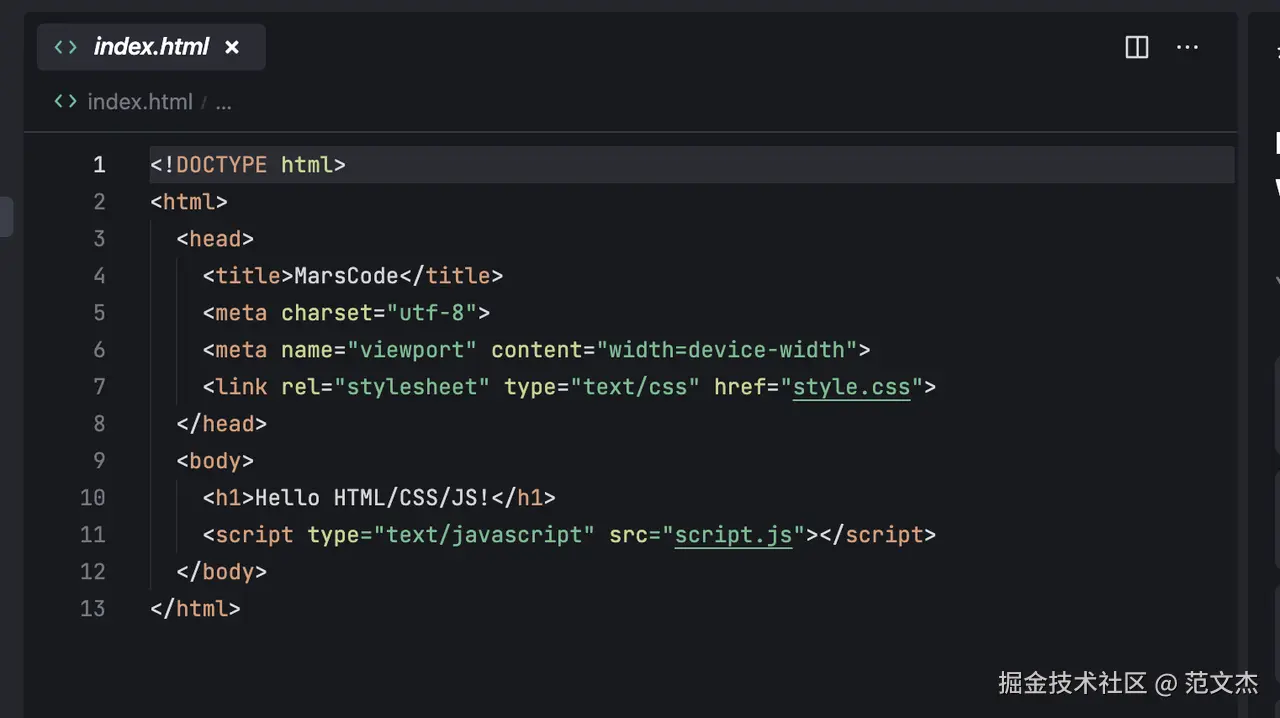Click line number 7 in gutter

pos(98,387)
